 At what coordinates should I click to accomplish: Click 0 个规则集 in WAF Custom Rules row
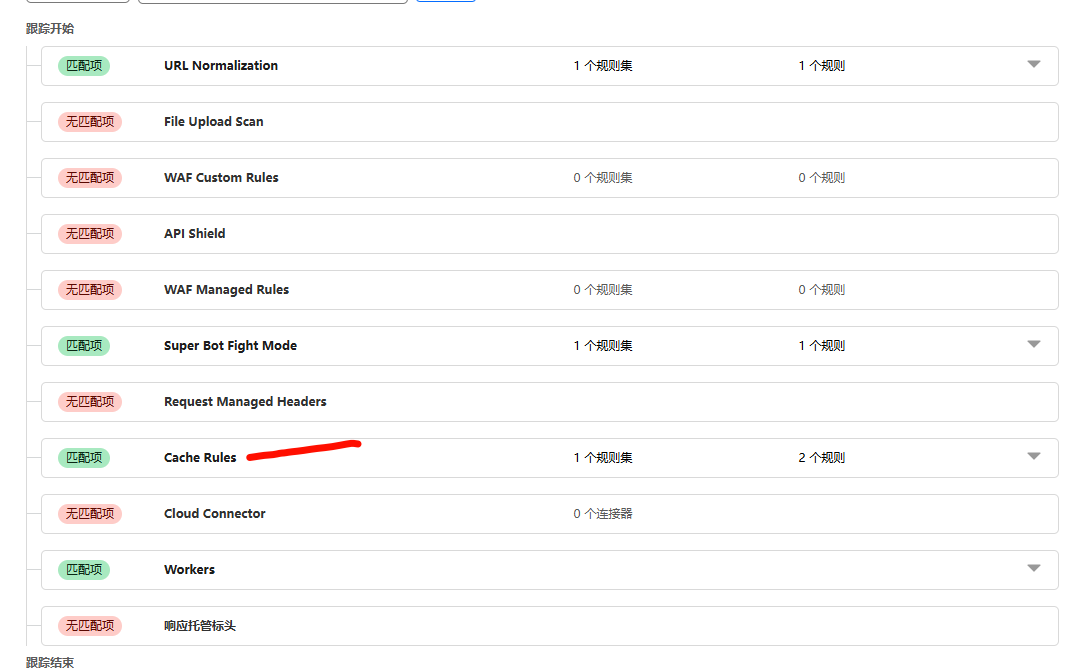click(603, 177)
